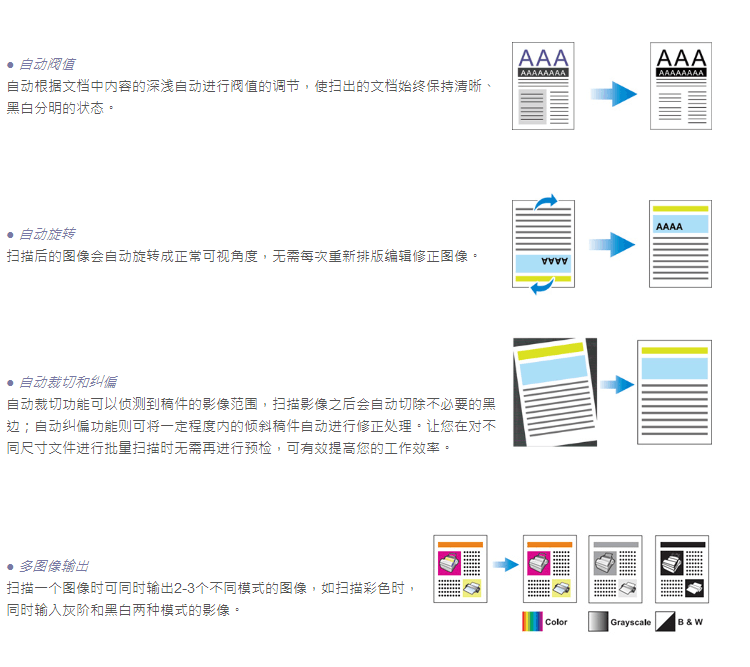The width and height of the screenshot is (750, 667).
Task: Click the blue arrow in deskew illustration
Action: point(617,384)
